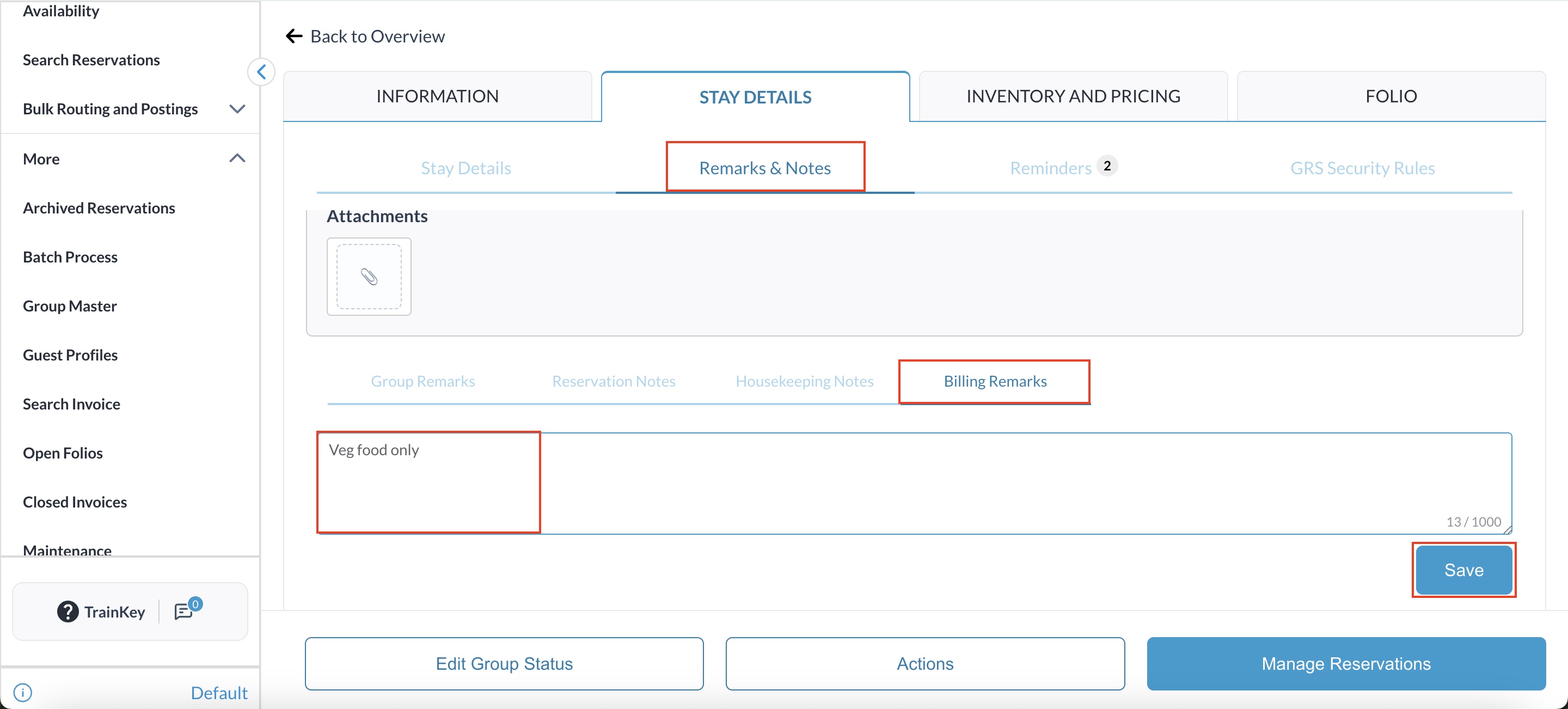Collapse the sidebar with the chevron button
Viewport: 1568px width, 709px height.
pyautogui.click(x=261, y=72)
